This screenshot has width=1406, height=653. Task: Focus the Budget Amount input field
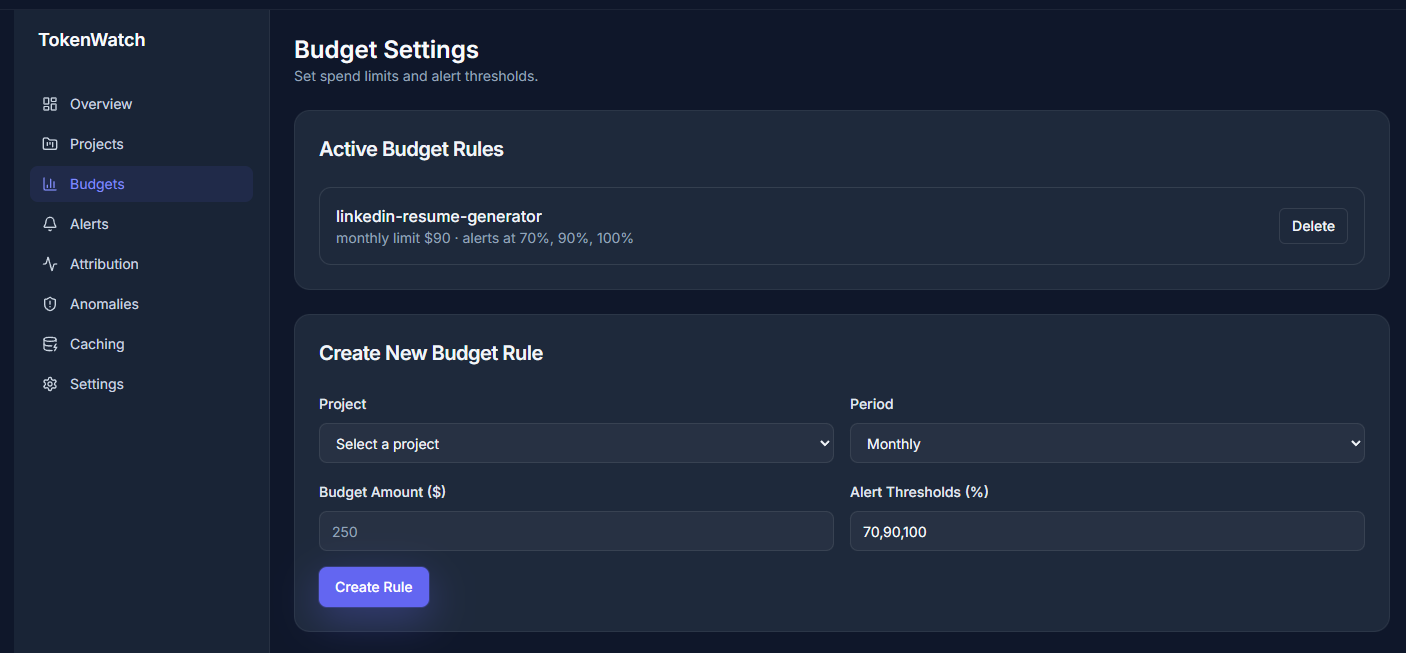[x=576, y=531]
